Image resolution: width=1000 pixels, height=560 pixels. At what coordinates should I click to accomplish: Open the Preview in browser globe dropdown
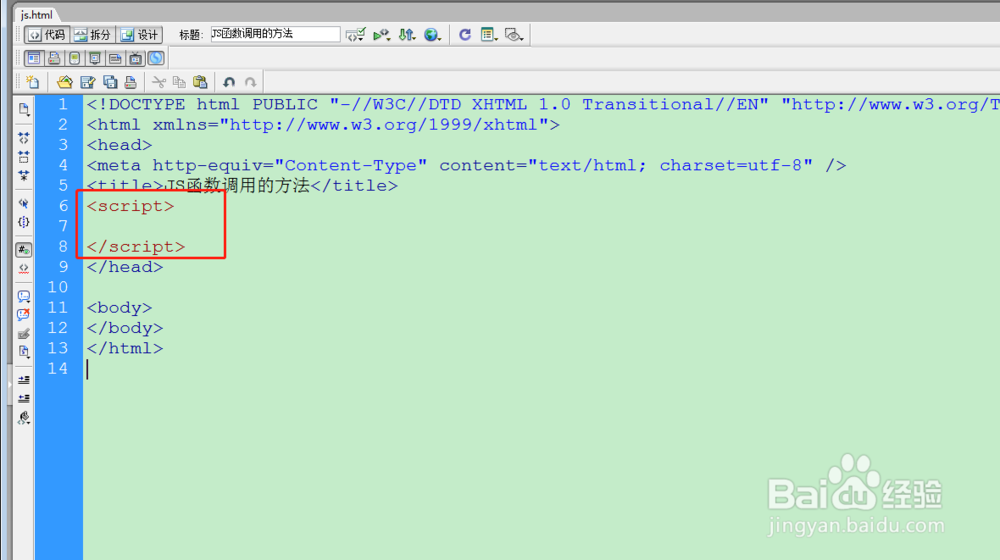[x=432, y=34]
